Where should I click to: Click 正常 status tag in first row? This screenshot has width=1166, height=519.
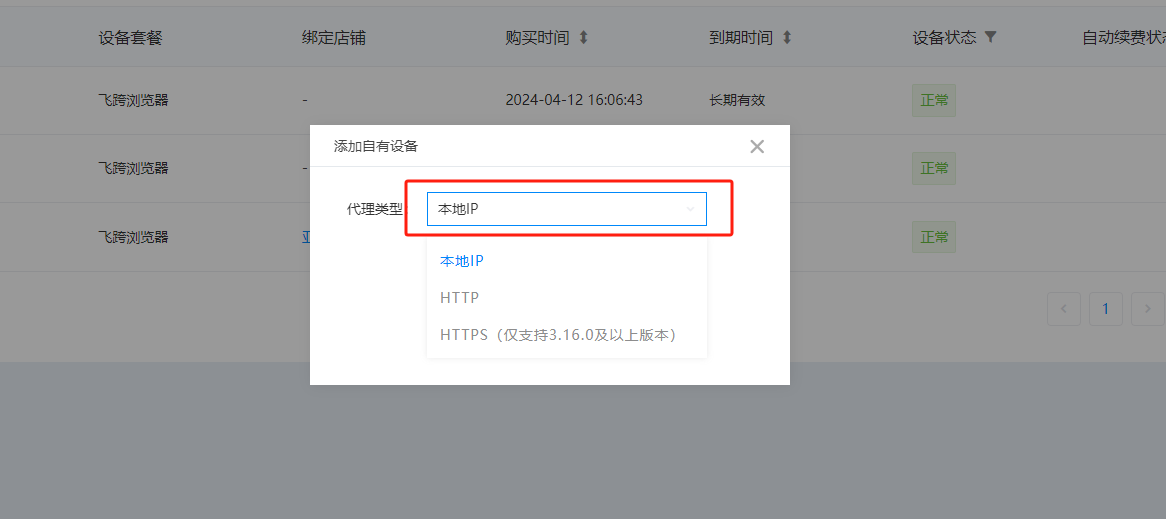point(934,101)
